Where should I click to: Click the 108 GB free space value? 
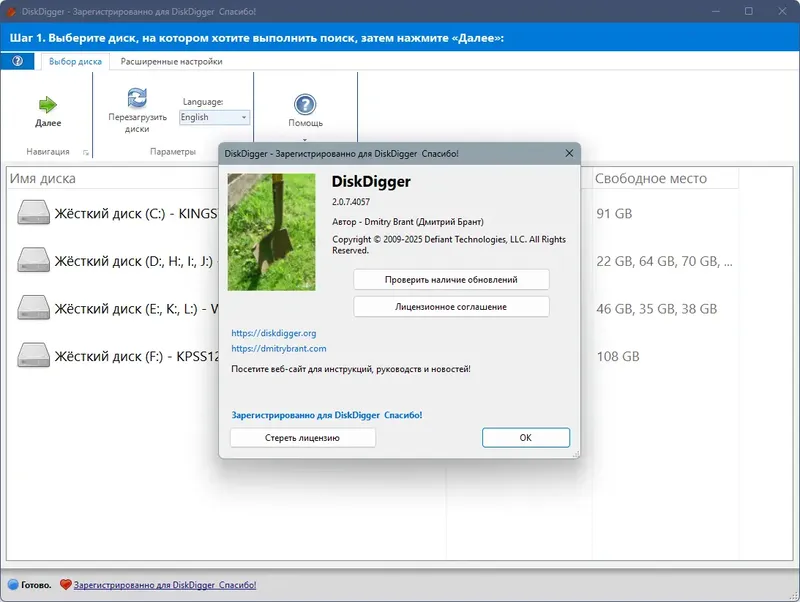618,356
